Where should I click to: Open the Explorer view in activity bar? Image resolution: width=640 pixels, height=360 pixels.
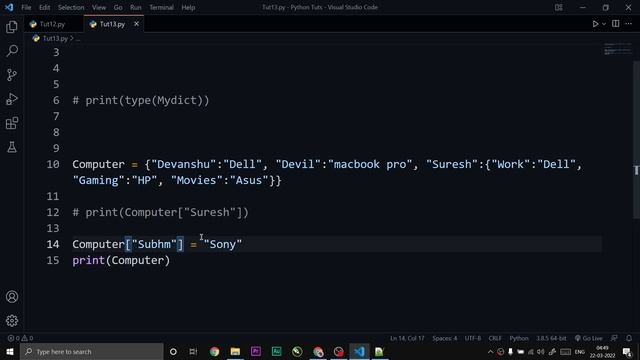12,27
